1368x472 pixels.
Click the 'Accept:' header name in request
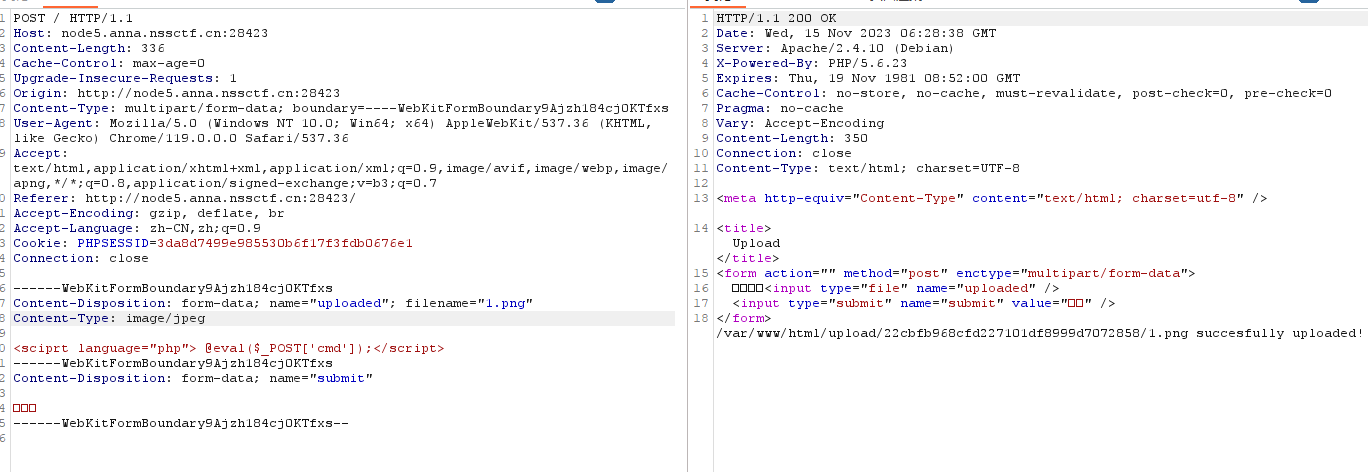pos(41,153)
